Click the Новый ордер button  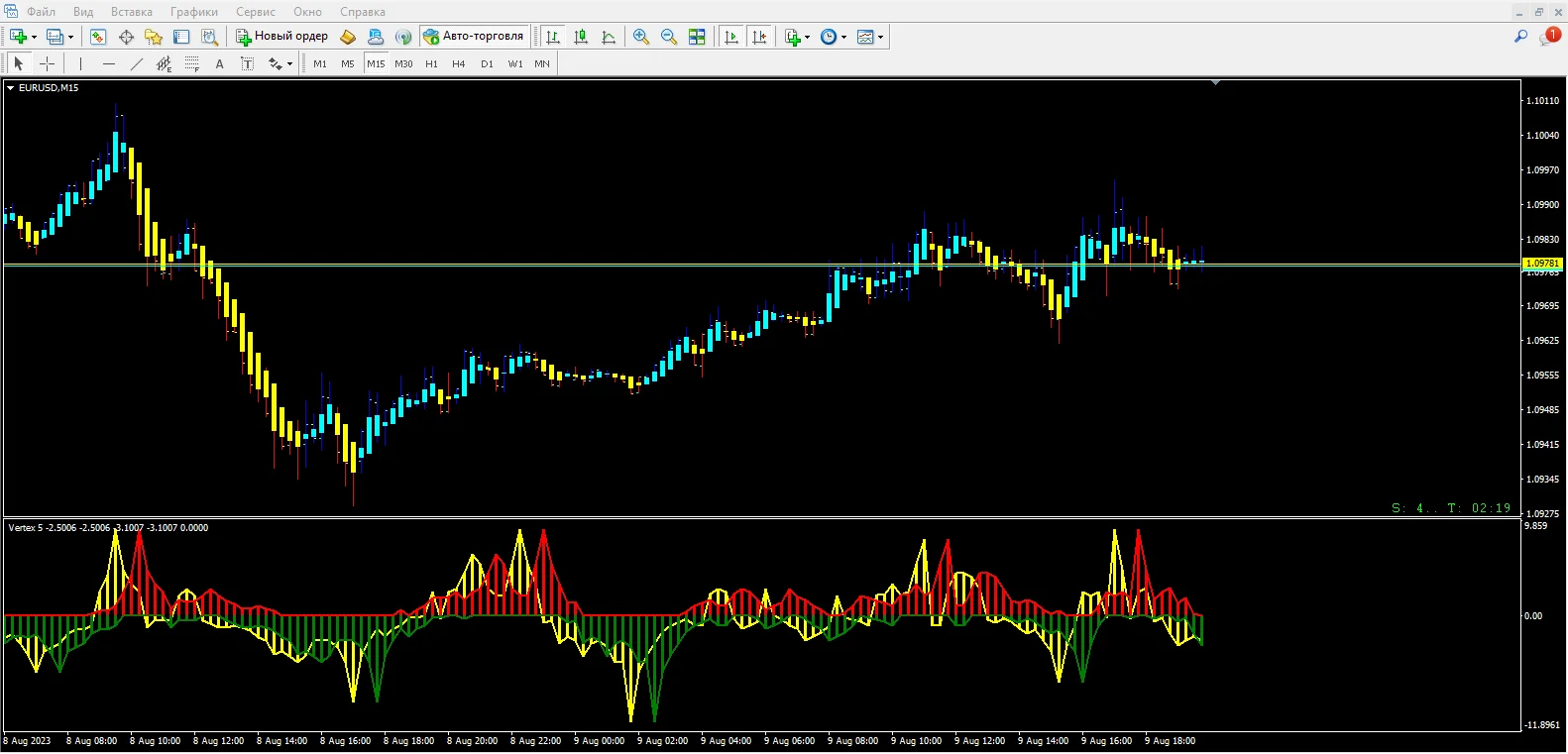point(281,37)
